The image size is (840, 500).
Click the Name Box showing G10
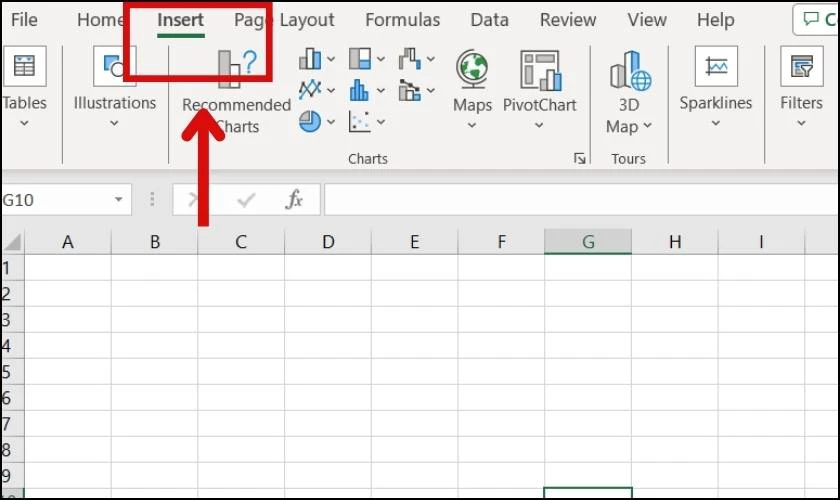pyautogui.click(x=54, y=200)
